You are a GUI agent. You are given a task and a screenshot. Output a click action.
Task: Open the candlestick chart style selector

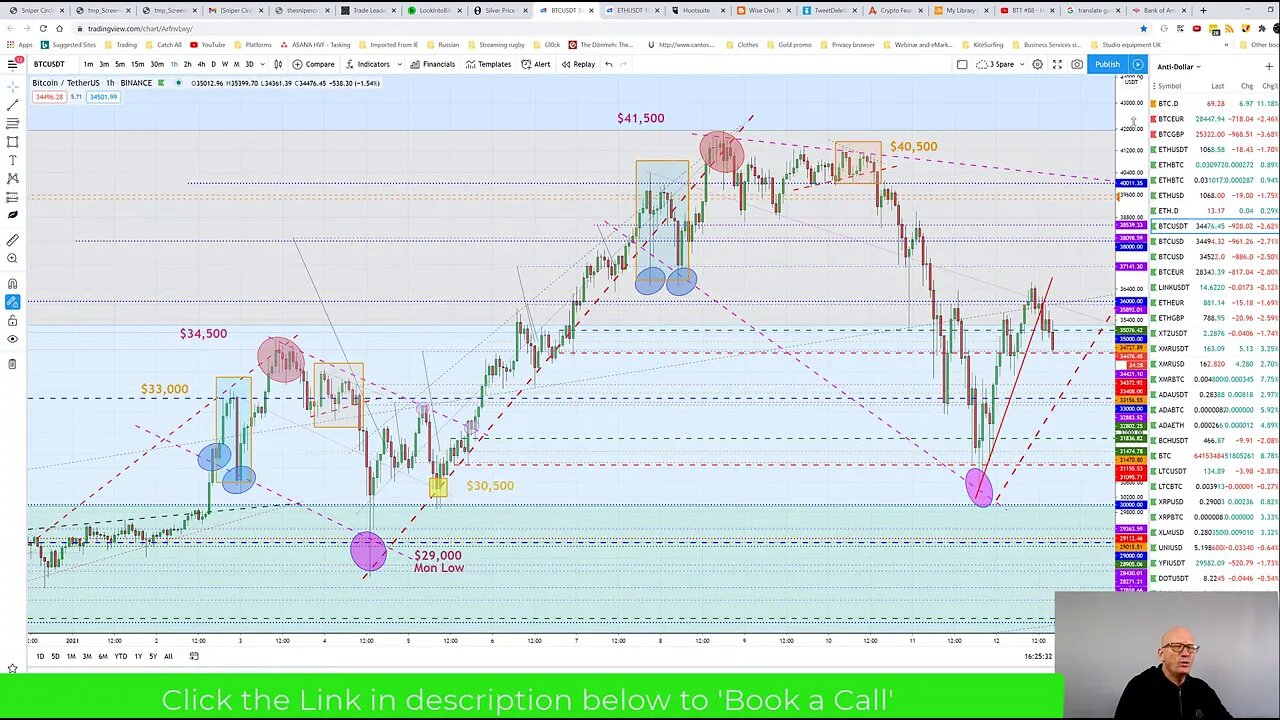277,64
